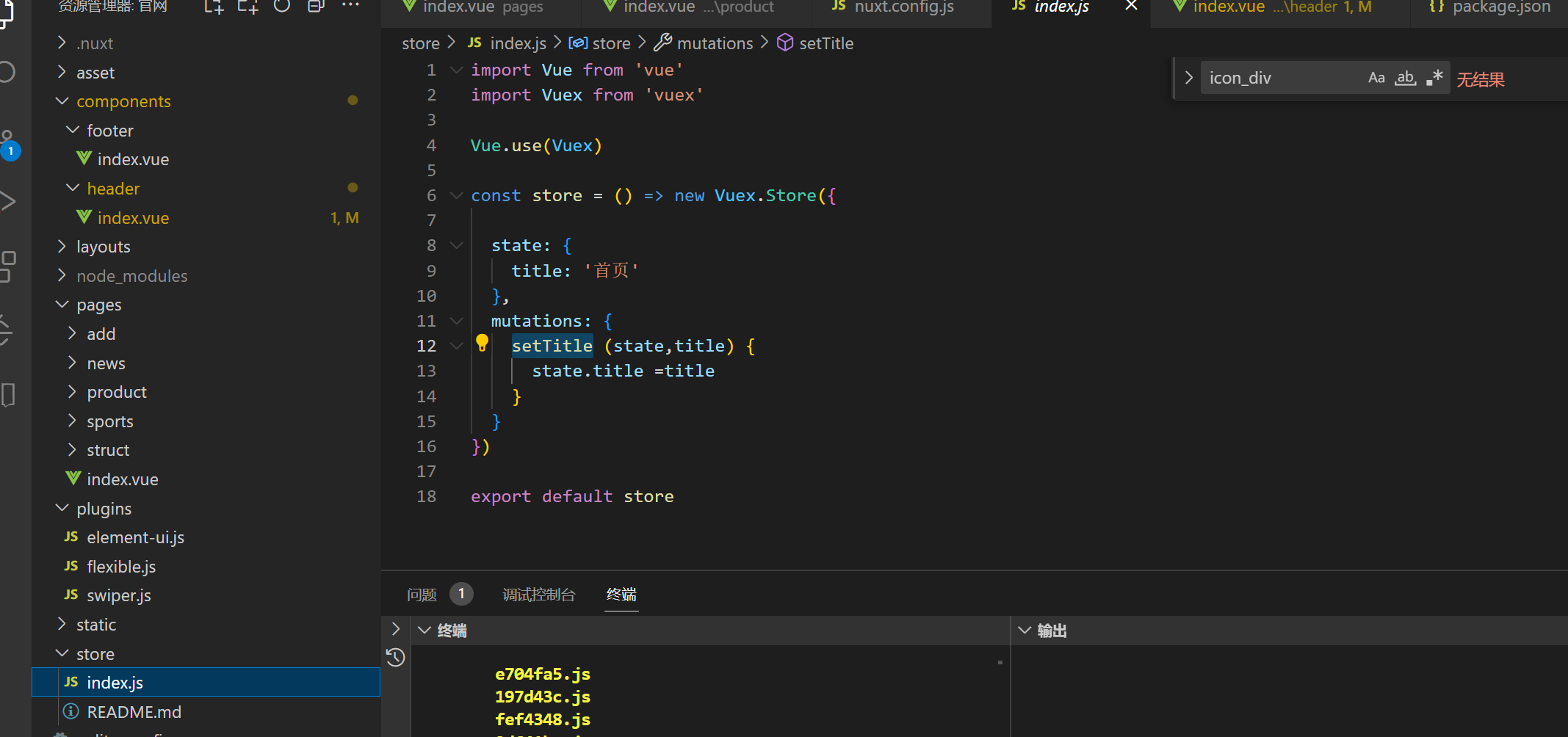The image size is (1568, 737).
Task: Expand the replace toggle in find widget
Action: pyautogui.click(x=1188, y=78)
